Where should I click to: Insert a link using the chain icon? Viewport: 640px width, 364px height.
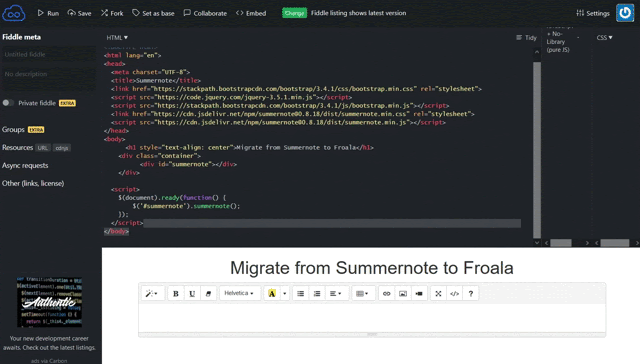click(x=387, y=293)
